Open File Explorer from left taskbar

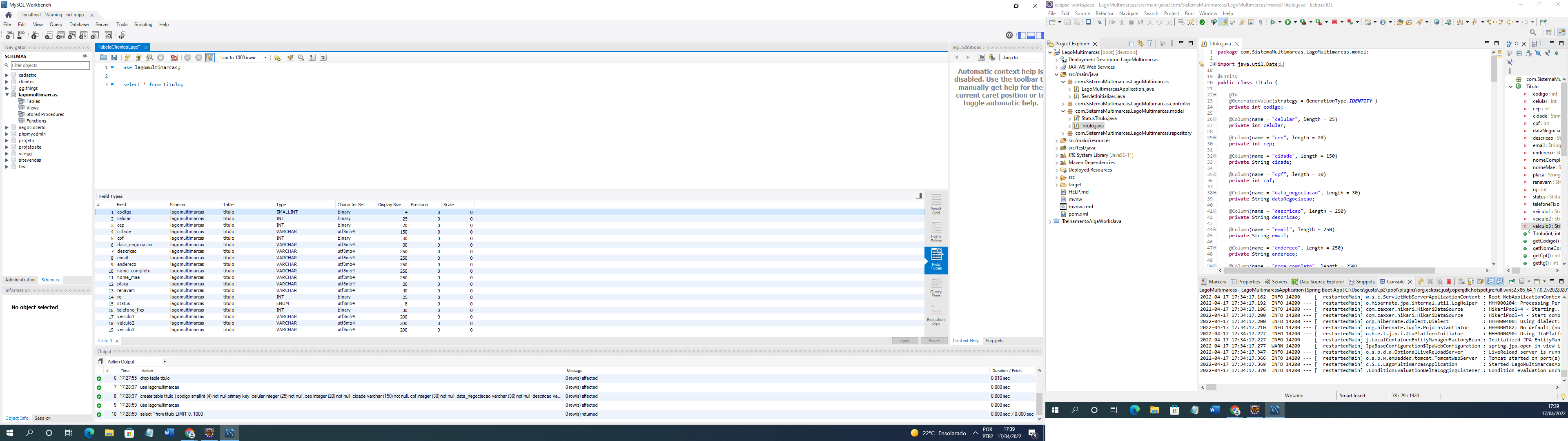(109, 433)
